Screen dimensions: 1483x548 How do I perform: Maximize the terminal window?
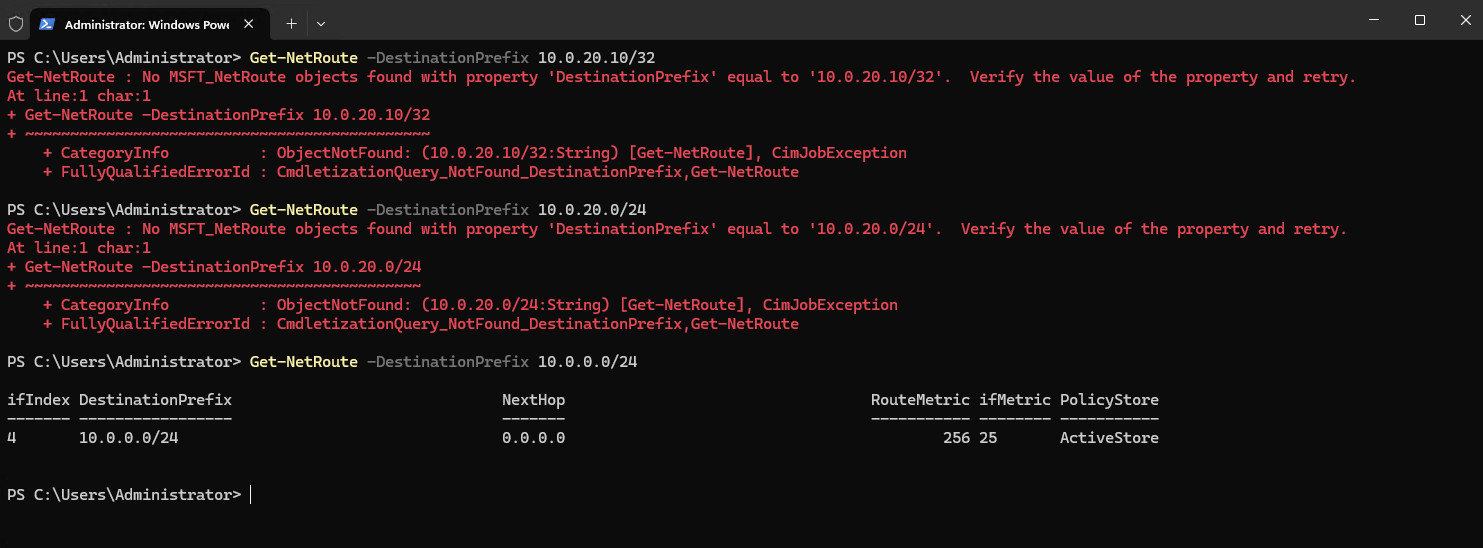pos(1419,20)
